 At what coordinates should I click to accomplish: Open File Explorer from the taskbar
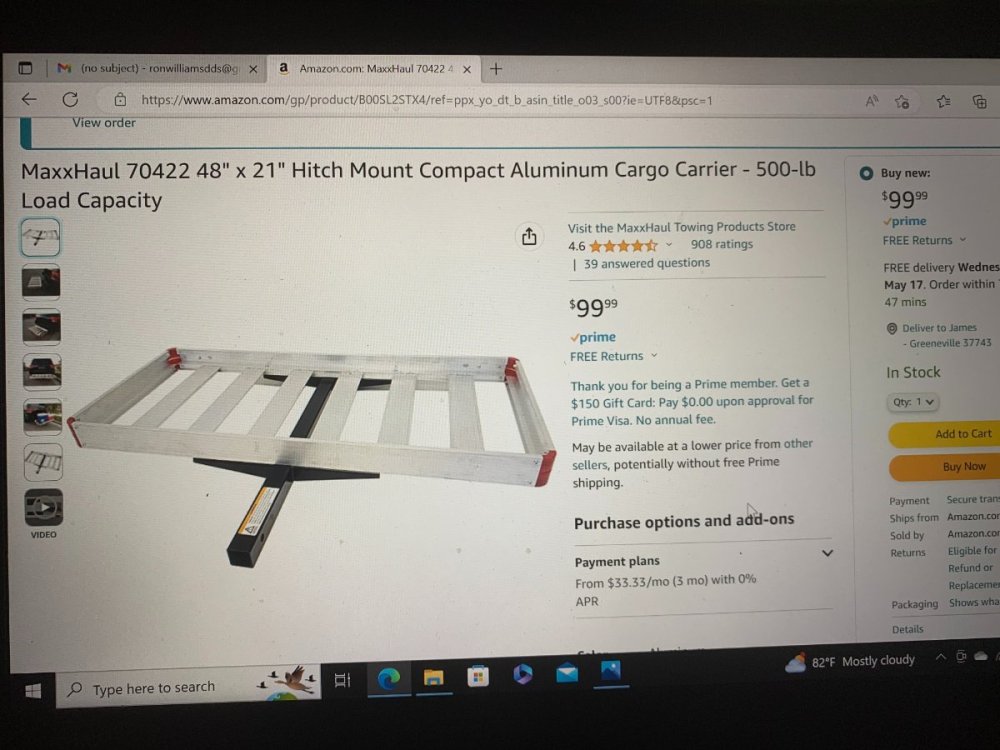tap(434, 677)
